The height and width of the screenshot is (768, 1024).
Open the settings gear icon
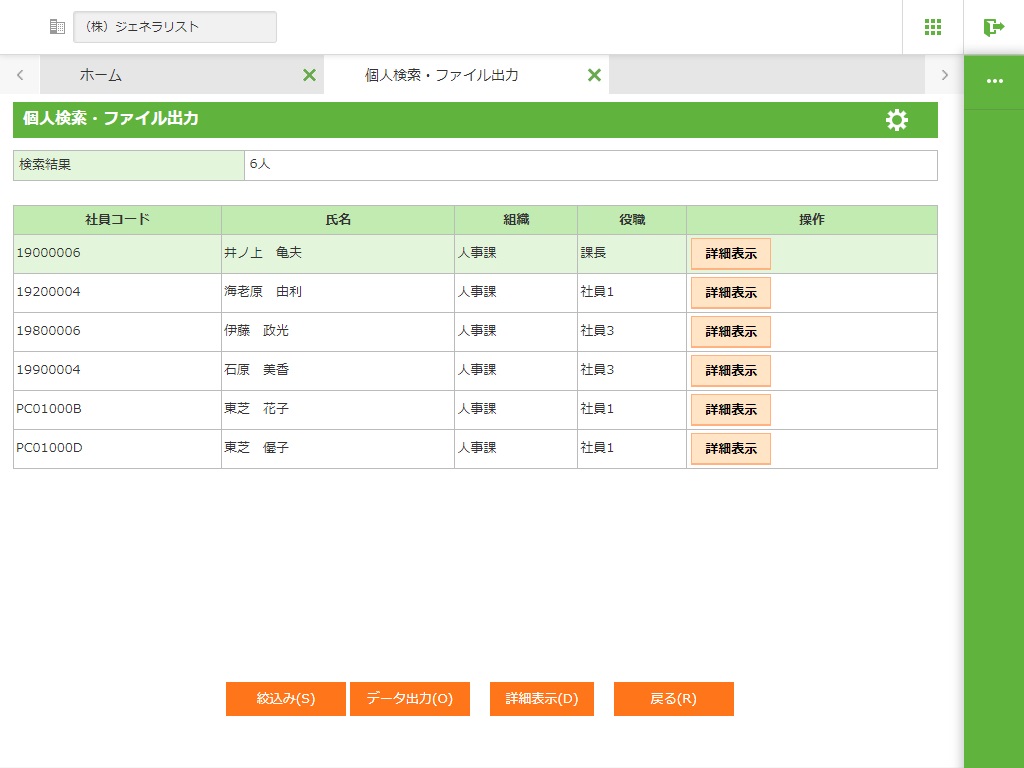tap(897, 120)
